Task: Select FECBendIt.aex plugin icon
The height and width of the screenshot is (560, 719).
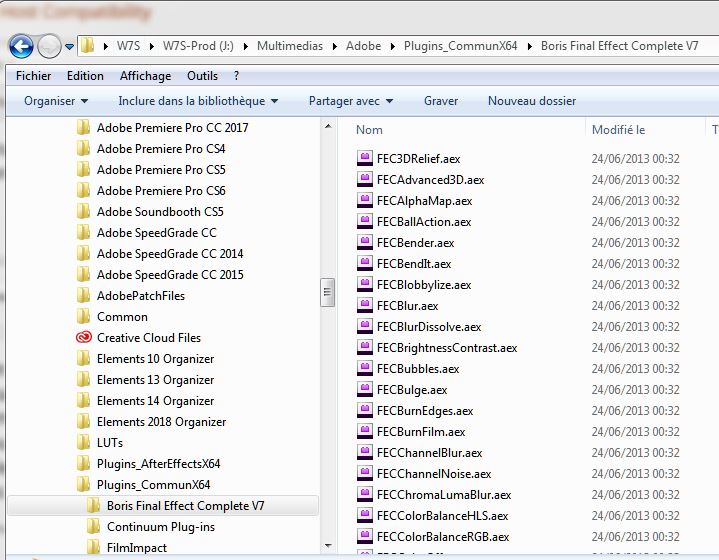Action: [x=365, y=264]
